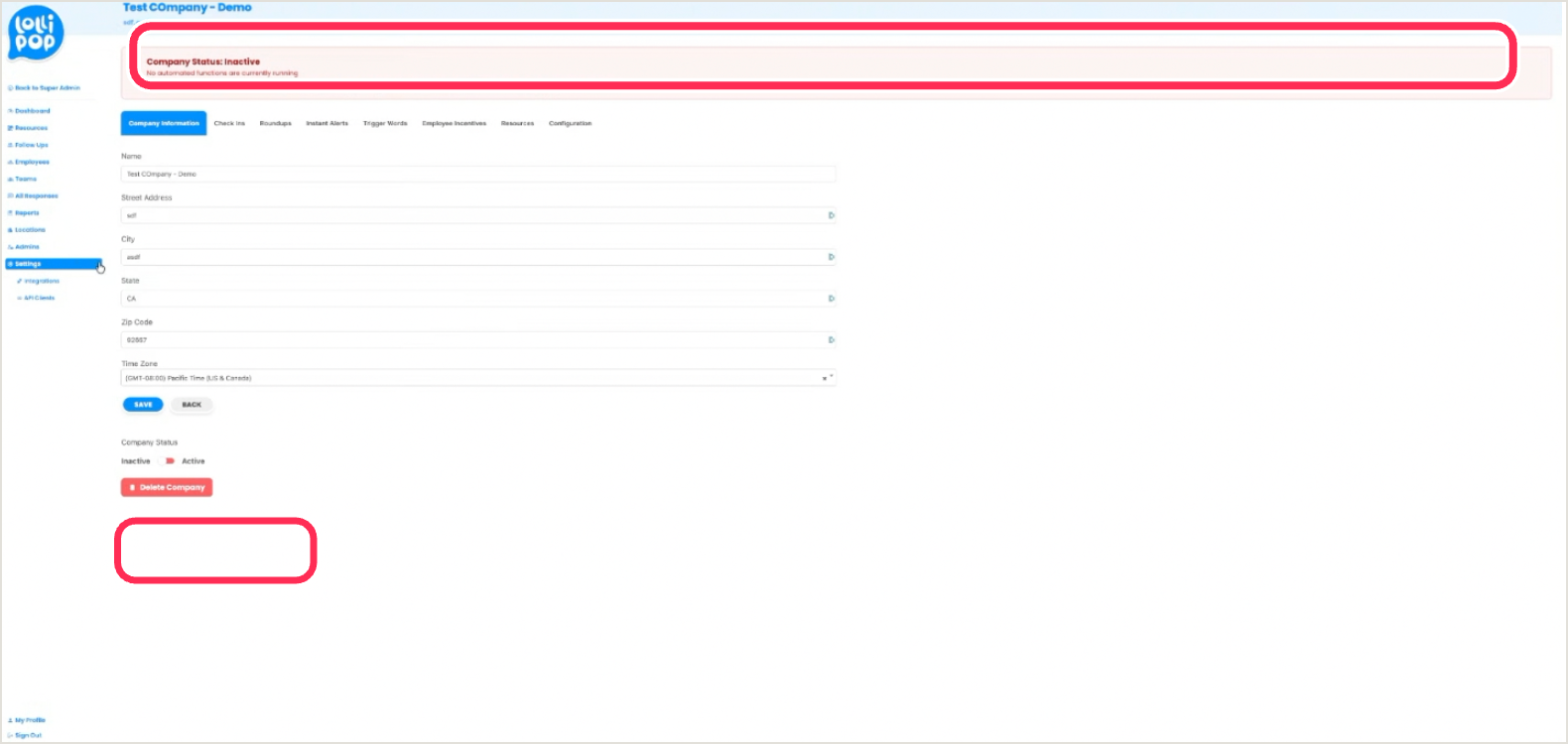Focus the Name input field
The height and width of the screenshot is (744, 1568).
[x=478, y=174]
